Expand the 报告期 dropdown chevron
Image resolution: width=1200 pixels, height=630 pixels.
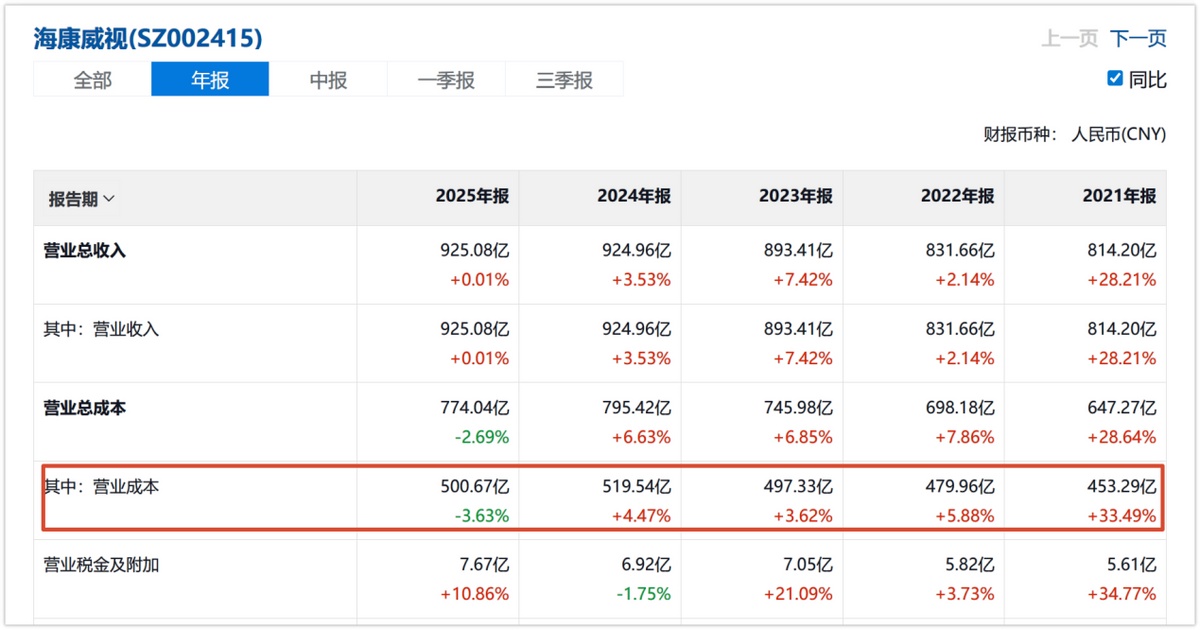(x=109, y=199)
